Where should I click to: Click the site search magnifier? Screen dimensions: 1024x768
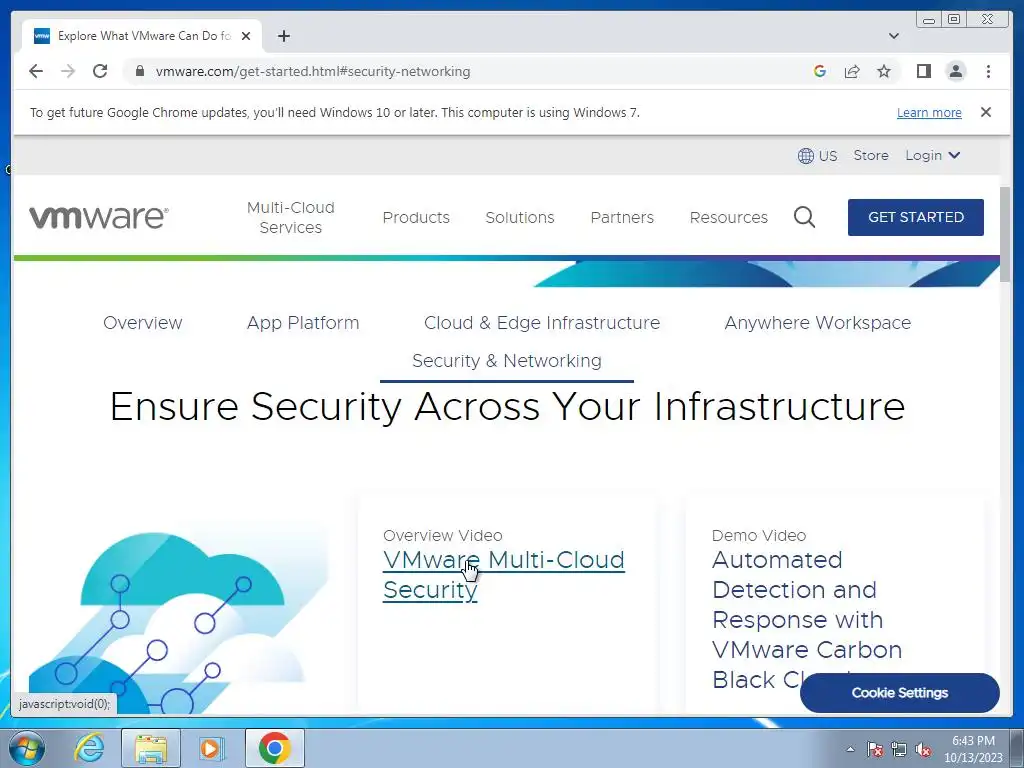[805, 217]
